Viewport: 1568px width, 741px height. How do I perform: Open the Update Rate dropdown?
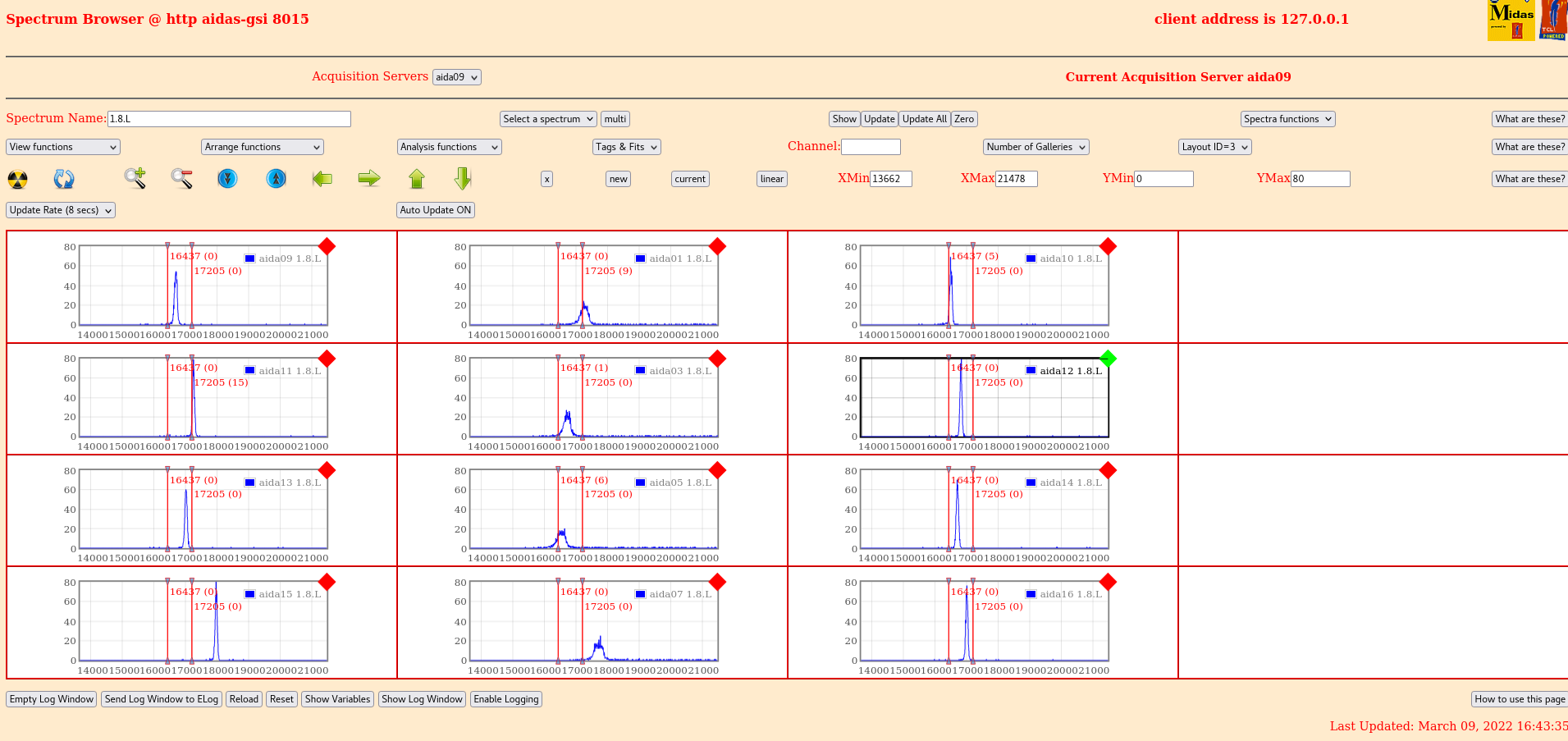tap(61, 210)
